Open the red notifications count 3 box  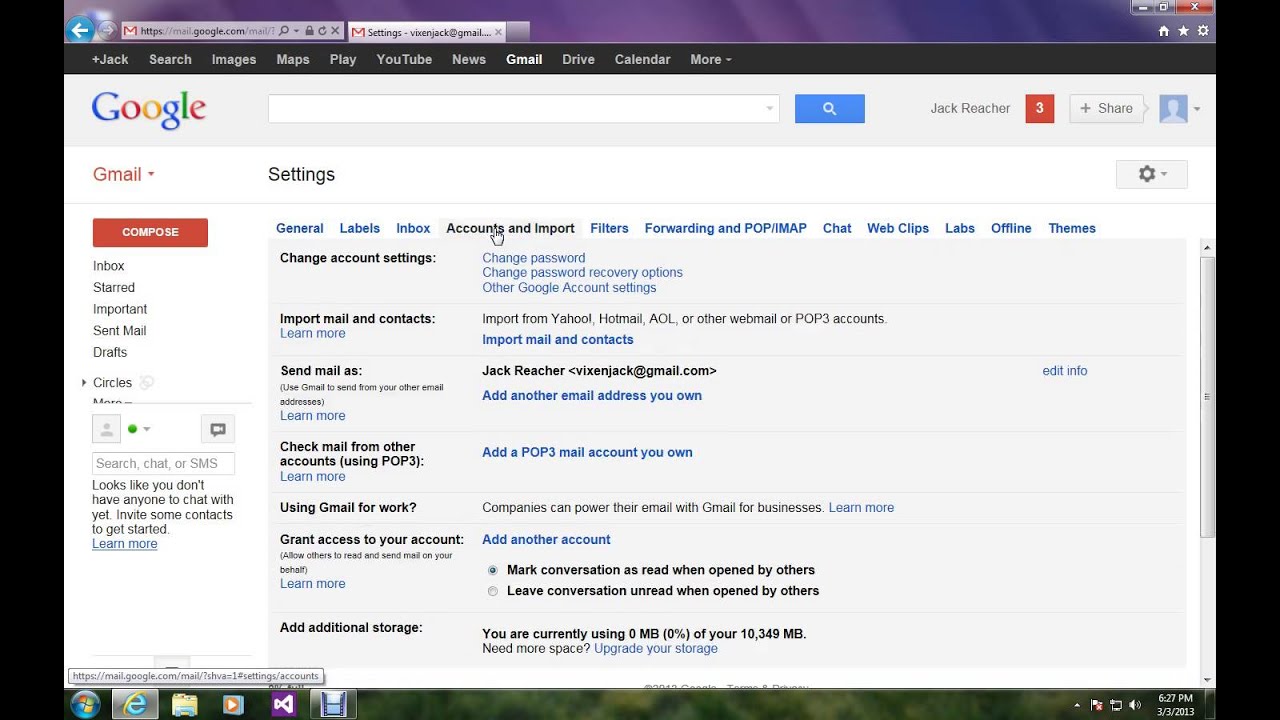(x=1040, y=108)
